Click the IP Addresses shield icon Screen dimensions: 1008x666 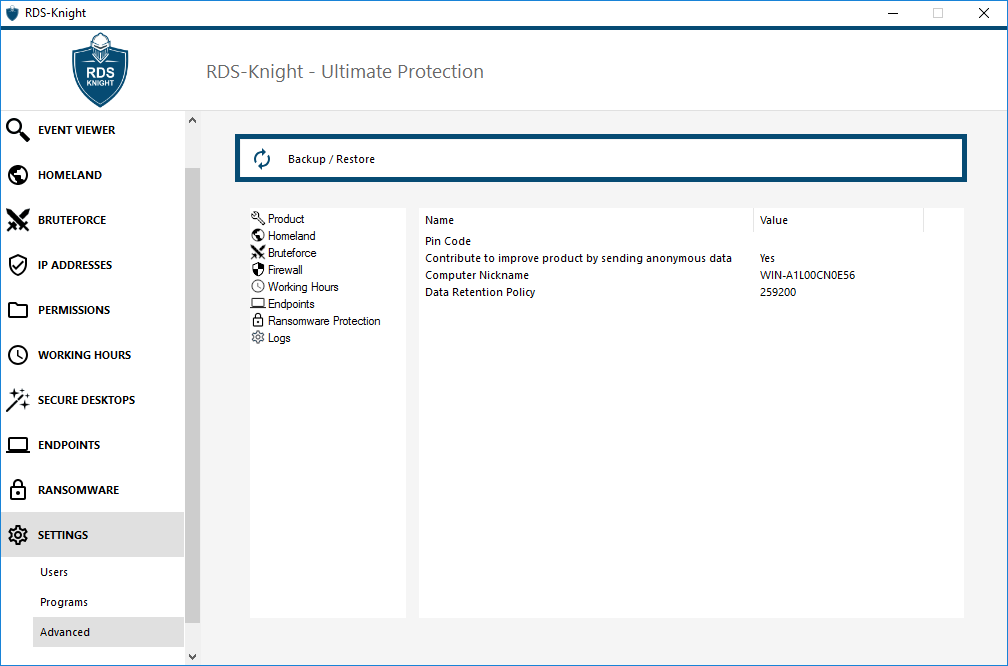18,265
